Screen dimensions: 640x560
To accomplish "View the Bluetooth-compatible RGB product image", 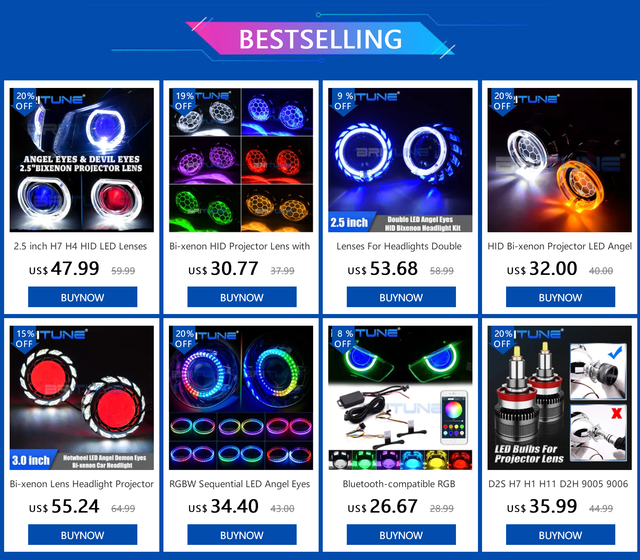I will click(400, 398).
